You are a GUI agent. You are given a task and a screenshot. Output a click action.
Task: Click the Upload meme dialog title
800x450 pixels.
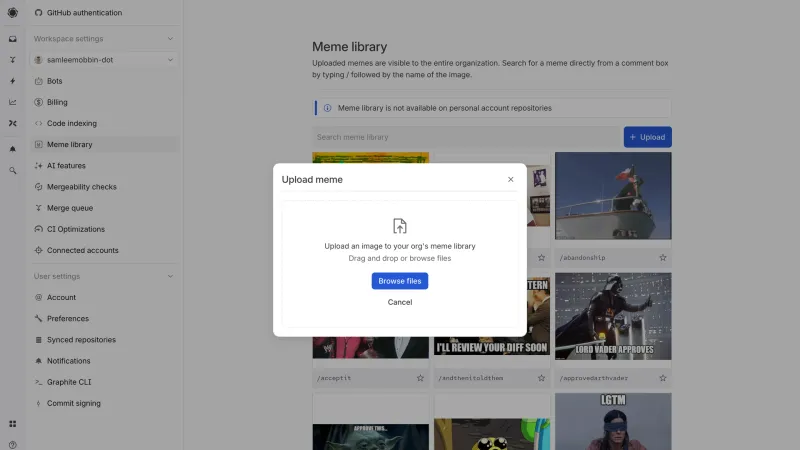tap(312, 180)
